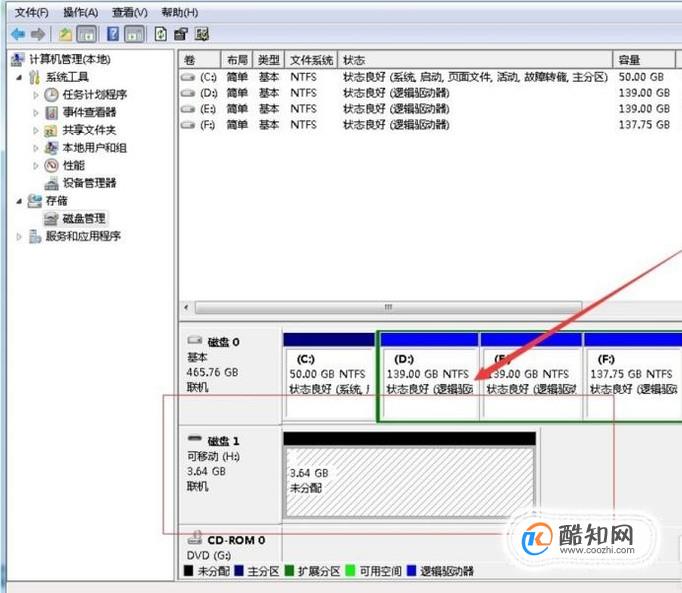Select 共享文件夹 tree item
This screenshot has height=593, width=682.
point(89,130)
